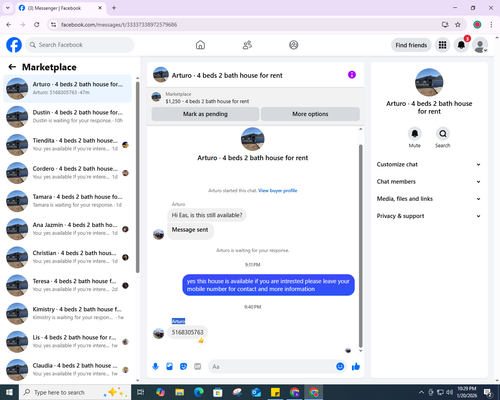The image size is (500, 400).
Task: Click the thumbs-up reaction on phone number message
Action: pos(201,340)
